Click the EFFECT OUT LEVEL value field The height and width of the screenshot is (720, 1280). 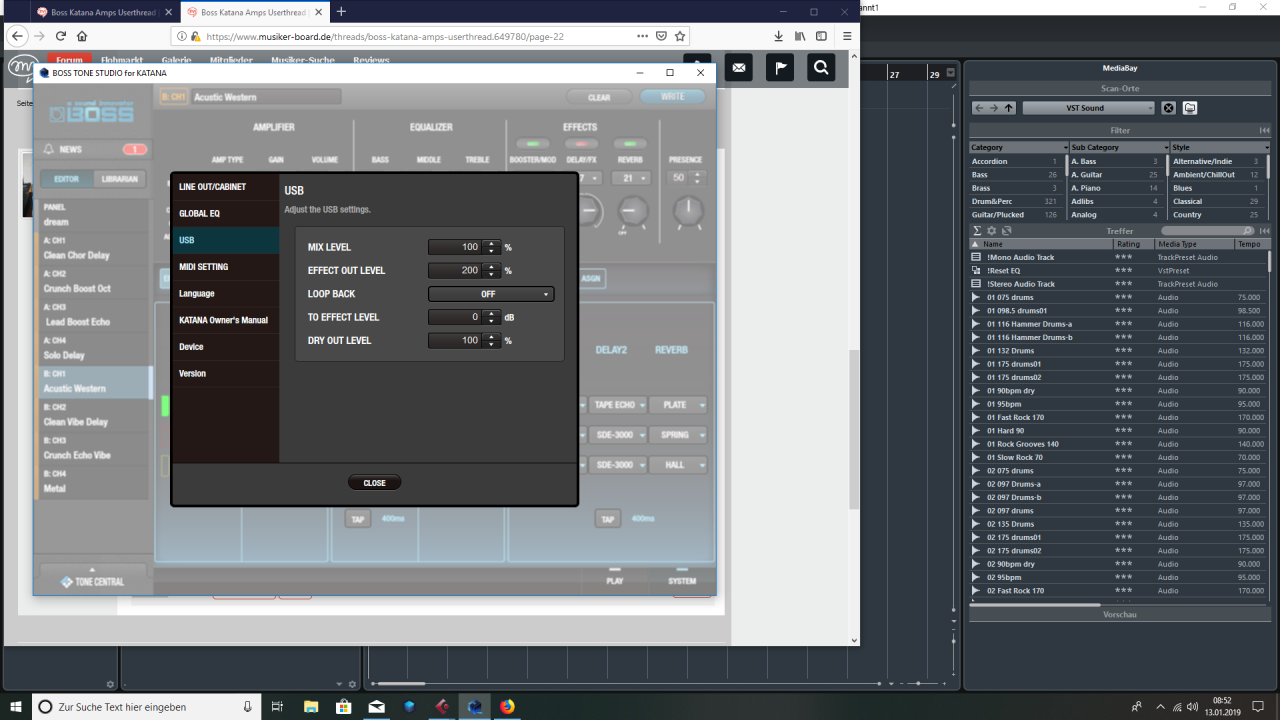coord(455,270)
